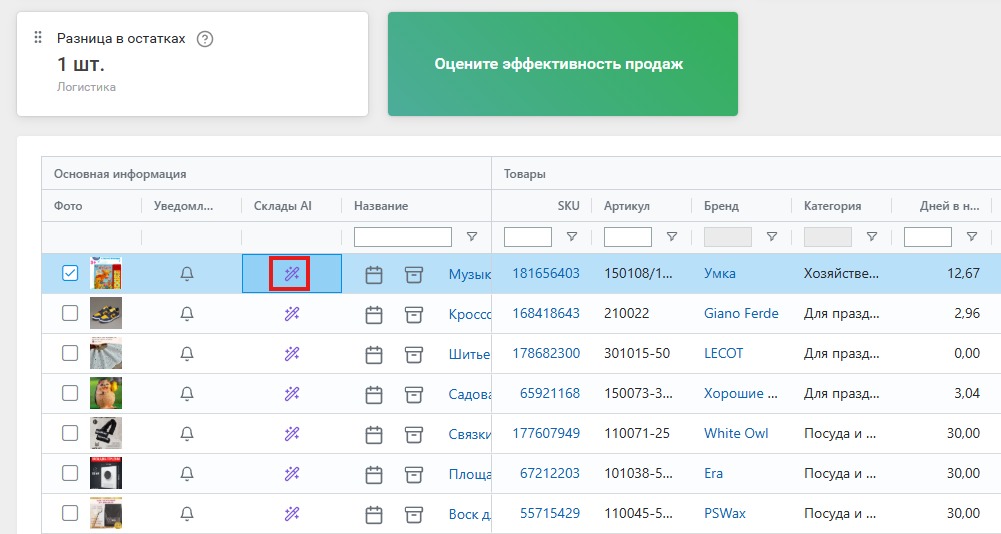Focus the Артикул filter text field
The width and height of the screenshot is (1001, 534).
[628, 237]
